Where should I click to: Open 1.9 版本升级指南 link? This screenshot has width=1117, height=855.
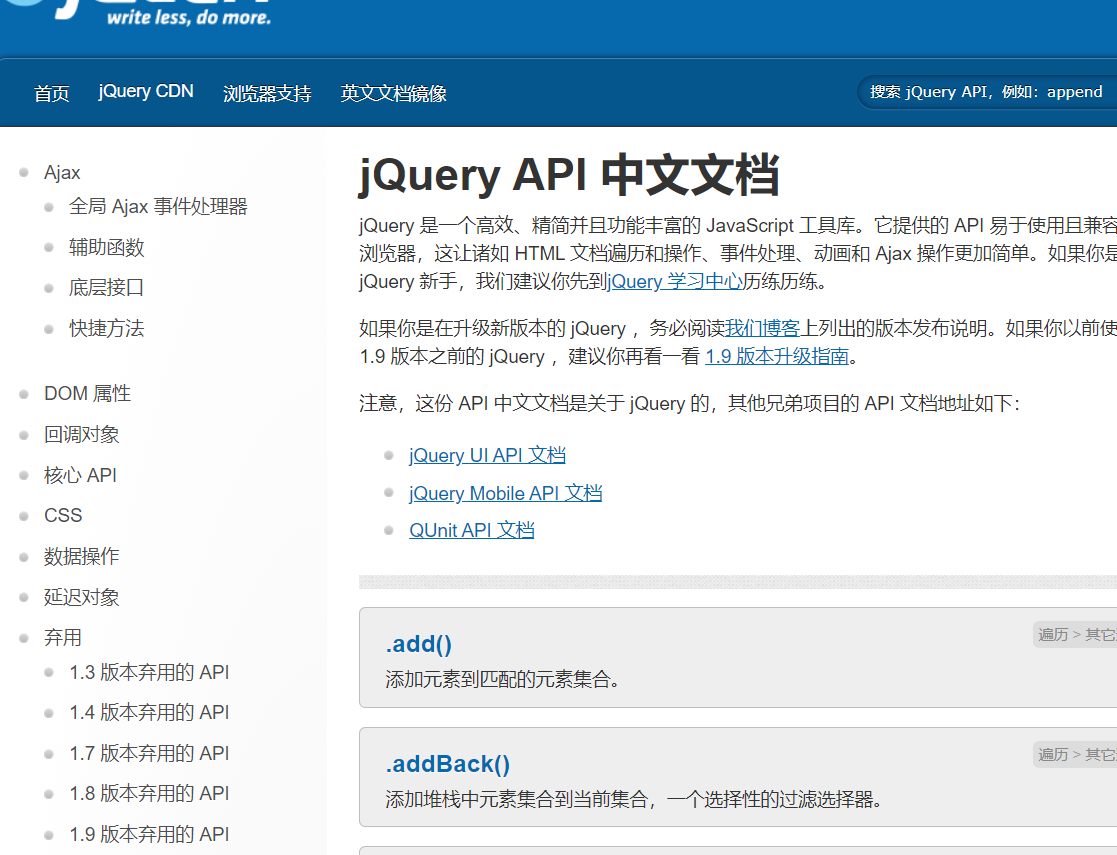(777, 356)
